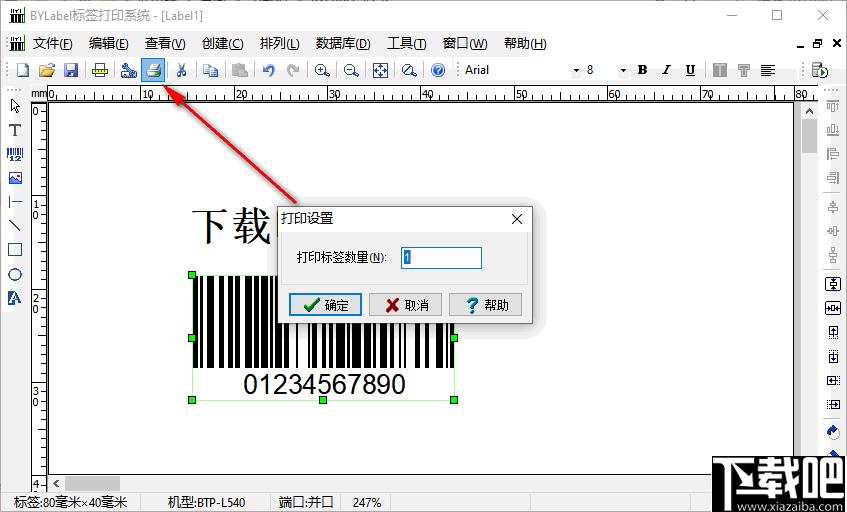Open label size setup ruler icon
The height and width of the screenshot is (512, 847).
tap(100, 70)
